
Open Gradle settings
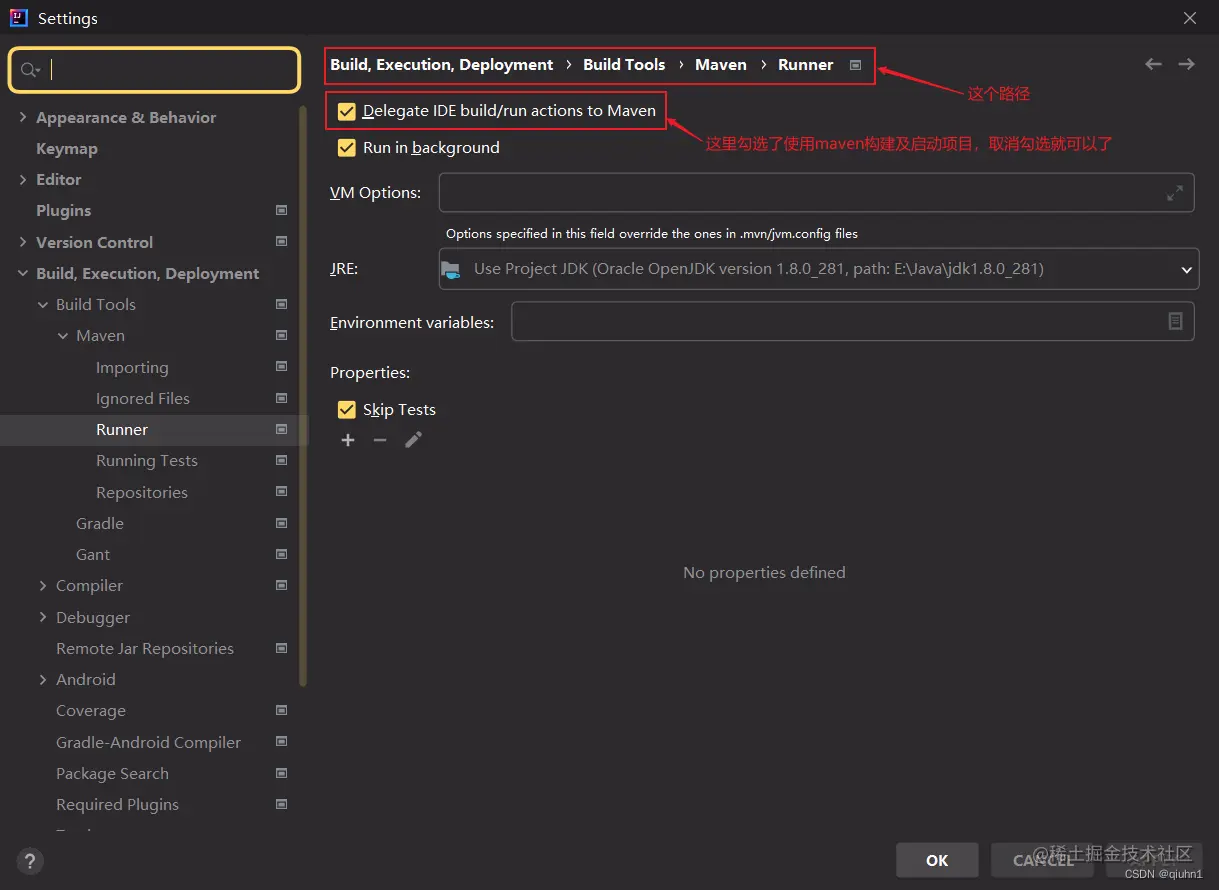(x=100, y=523)
